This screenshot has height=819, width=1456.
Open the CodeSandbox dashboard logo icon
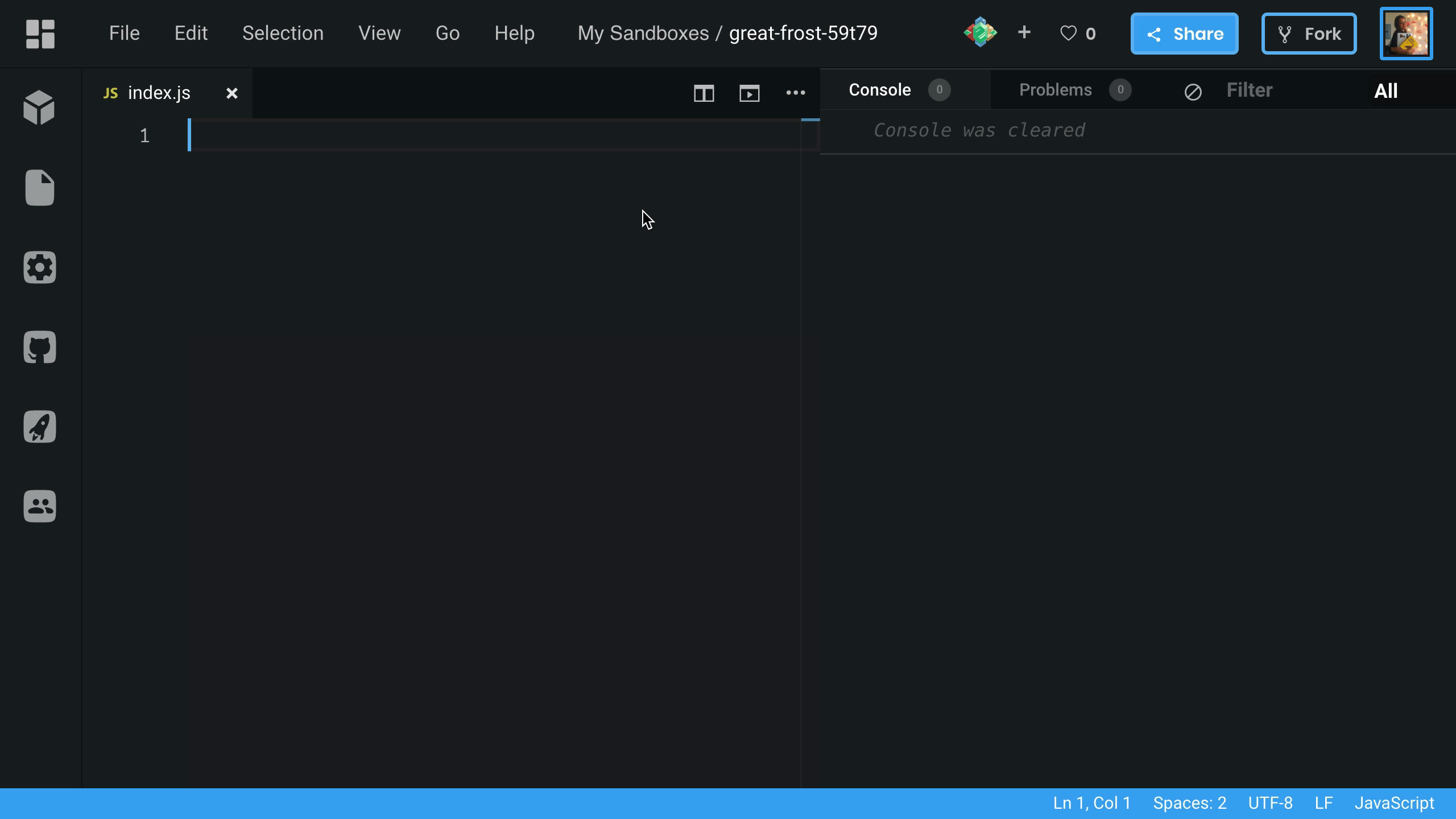coord(40,34)
